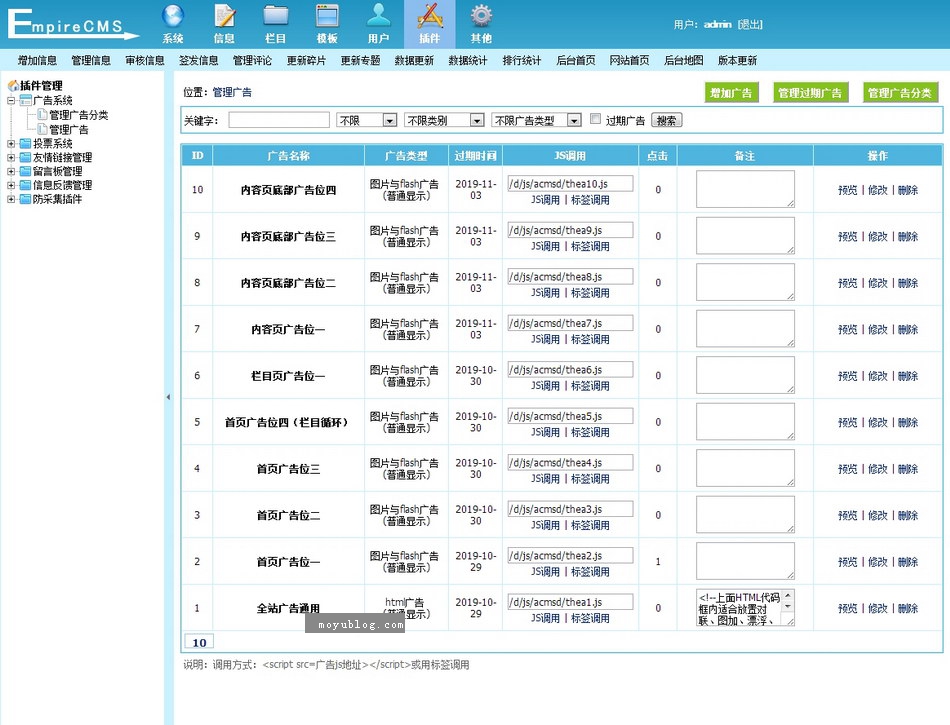Click JS调用 link for thea7.js row
Viewport: 950px width, 725px height.
click(545, 339)
